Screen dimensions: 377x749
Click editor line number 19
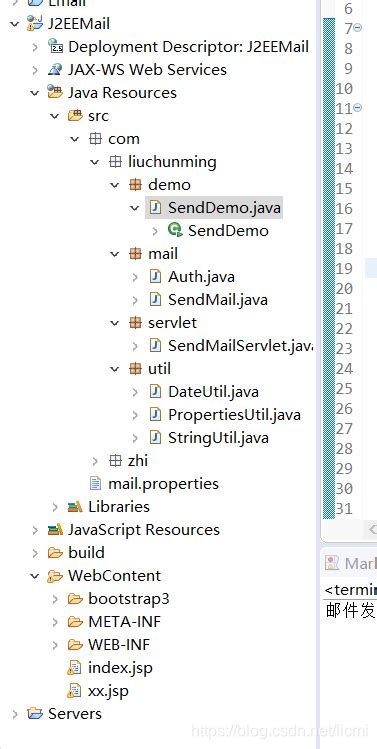pos(344,268)
